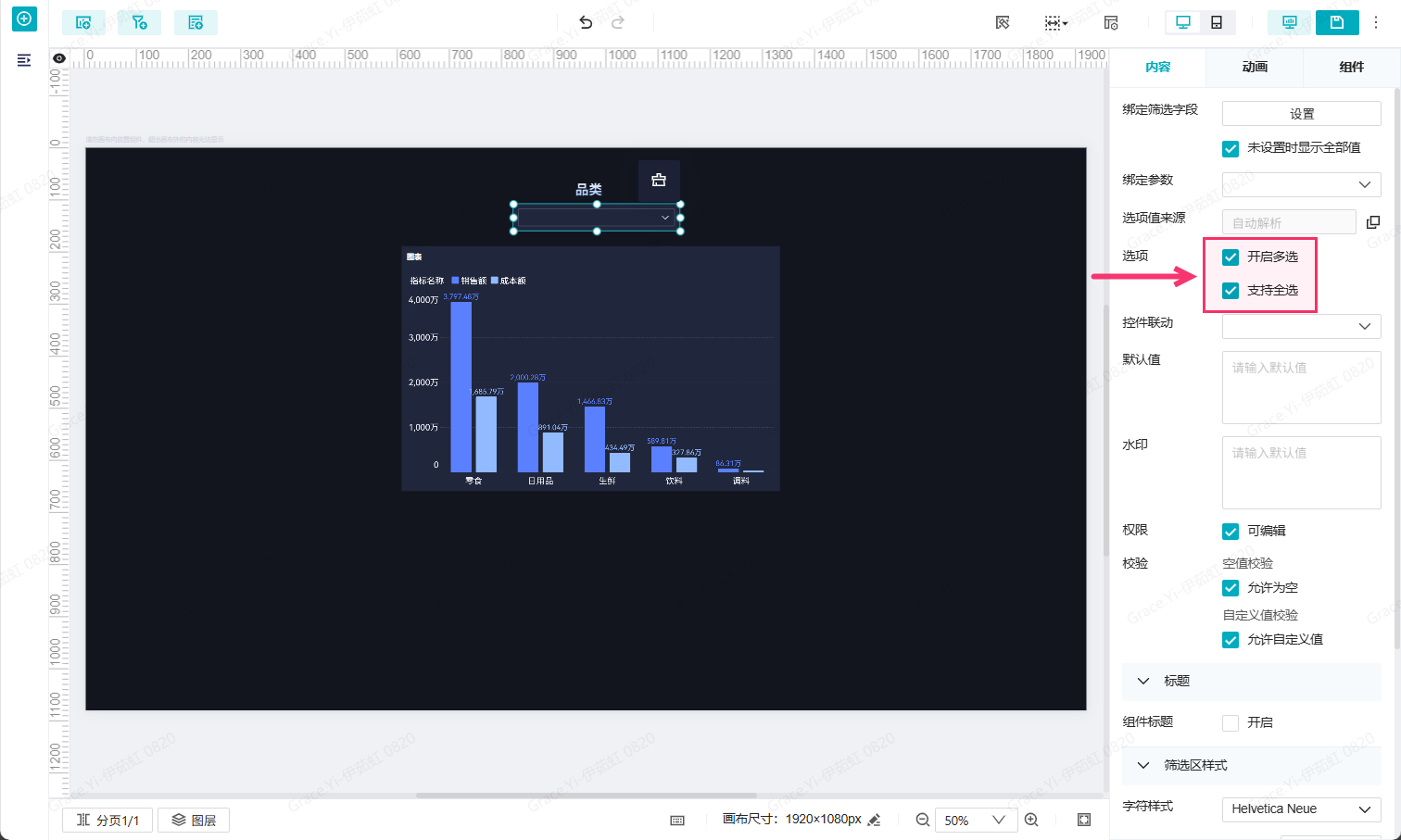1401x840 pixels.
Task: Toggle the 支持全选 checkbox
Action: pos(1231,291)
